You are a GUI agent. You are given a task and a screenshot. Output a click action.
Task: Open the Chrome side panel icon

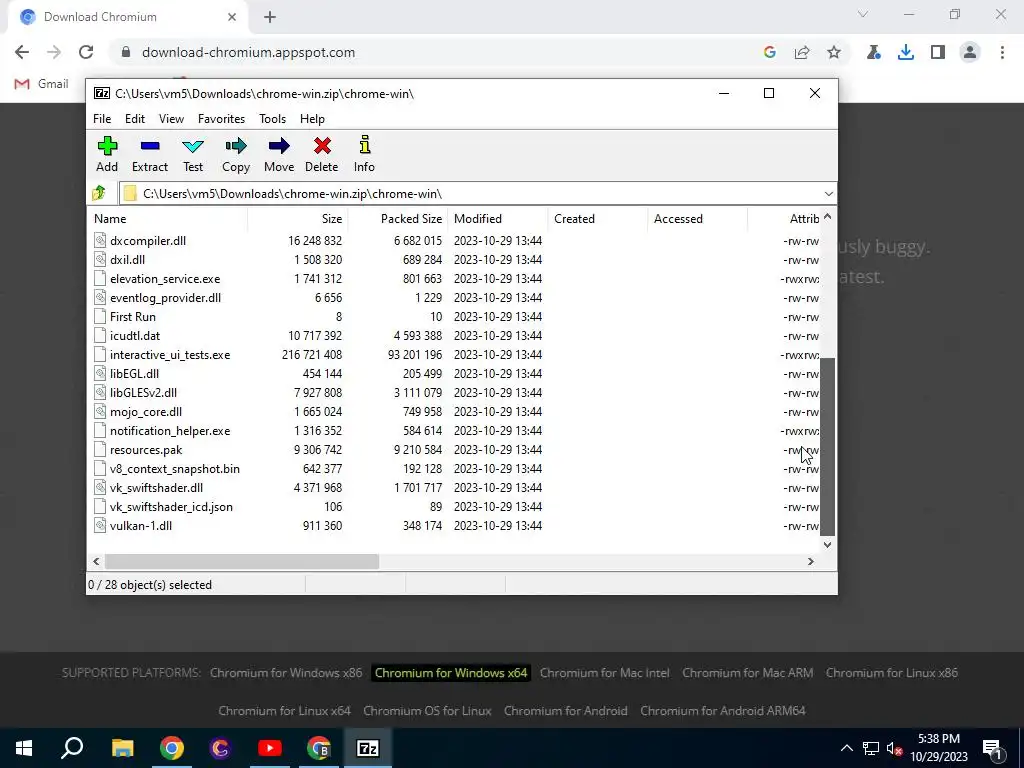click(x=938, y=52)
